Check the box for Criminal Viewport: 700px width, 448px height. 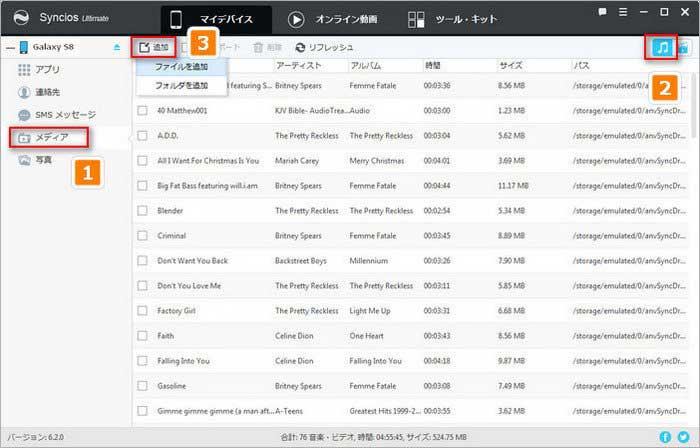(142, 236)
